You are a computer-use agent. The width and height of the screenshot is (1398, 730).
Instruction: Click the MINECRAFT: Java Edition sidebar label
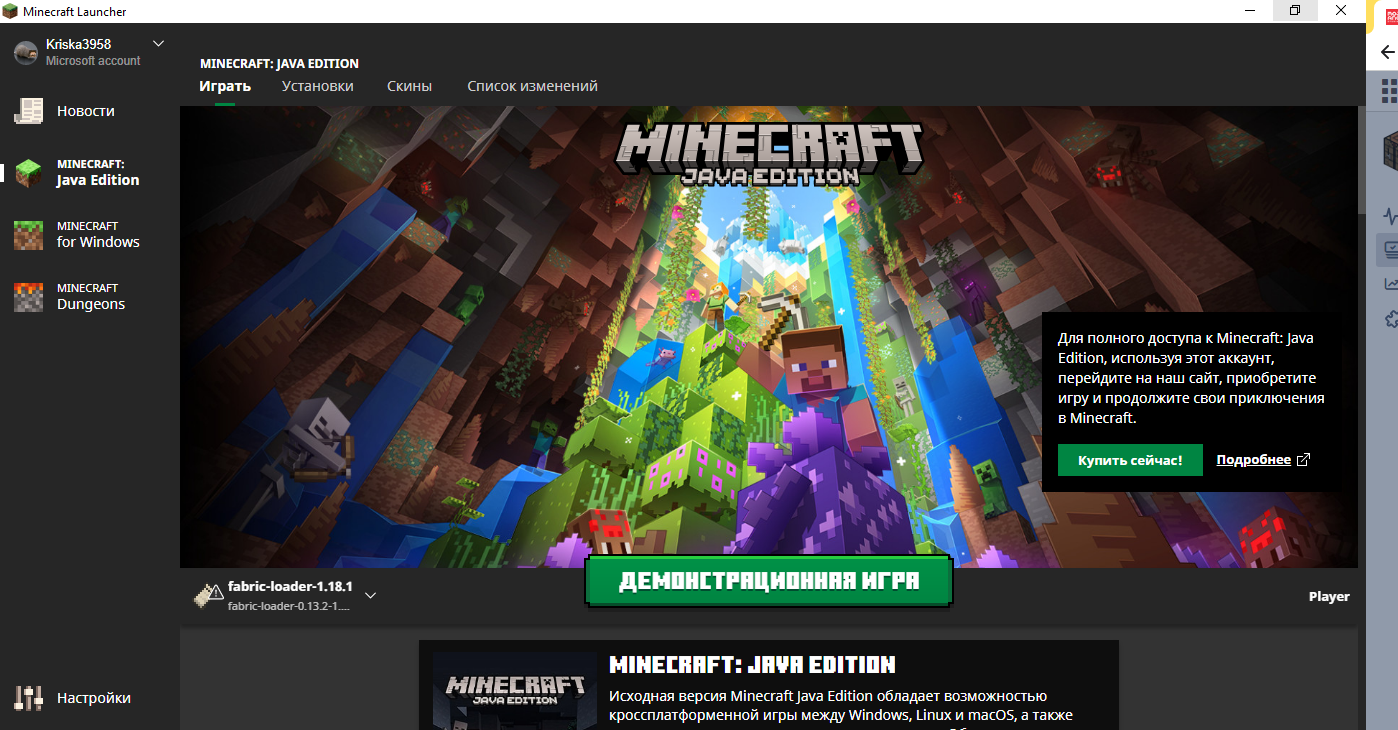point(98,172)
